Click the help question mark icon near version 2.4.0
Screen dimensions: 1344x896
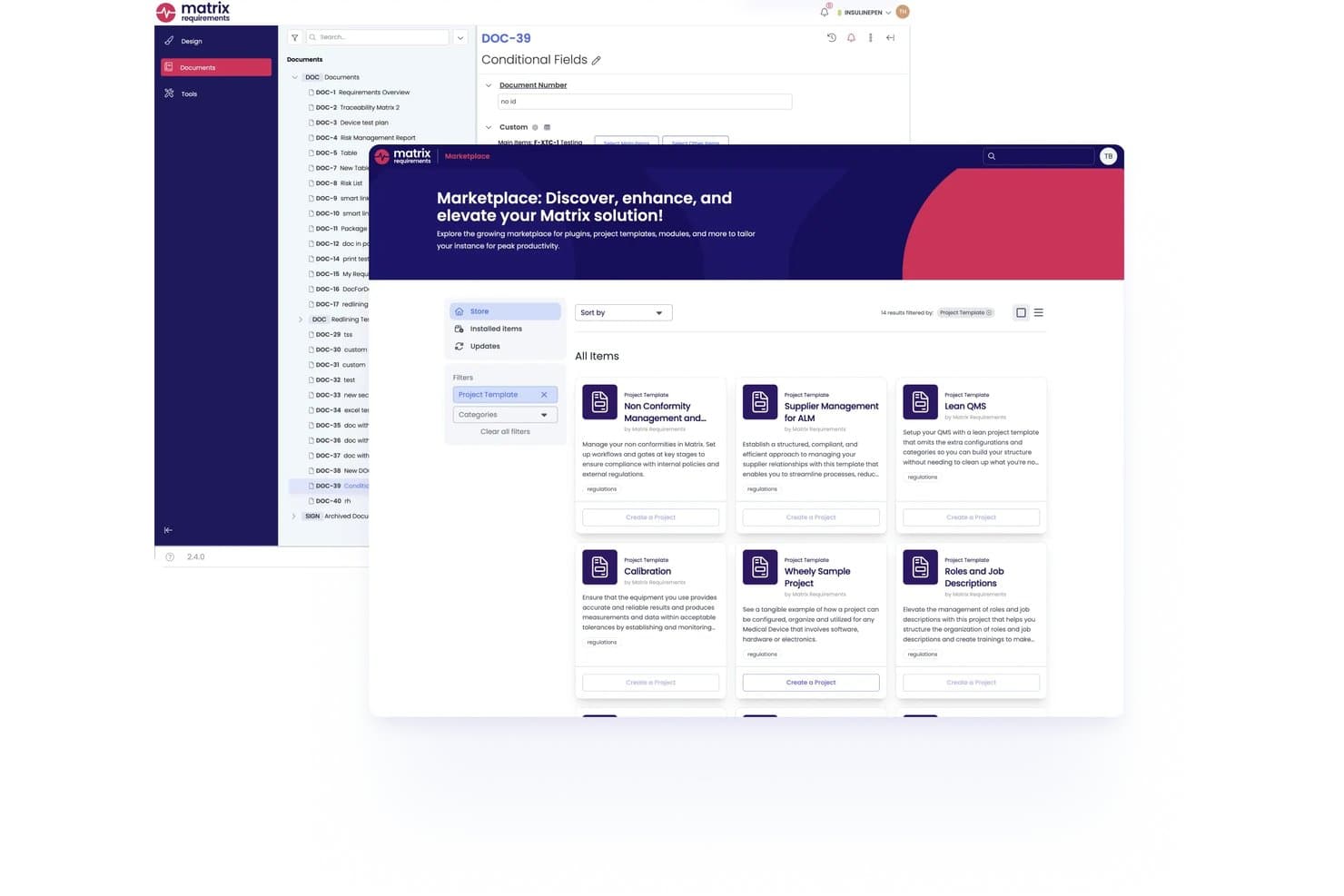(x=170, y=556)
